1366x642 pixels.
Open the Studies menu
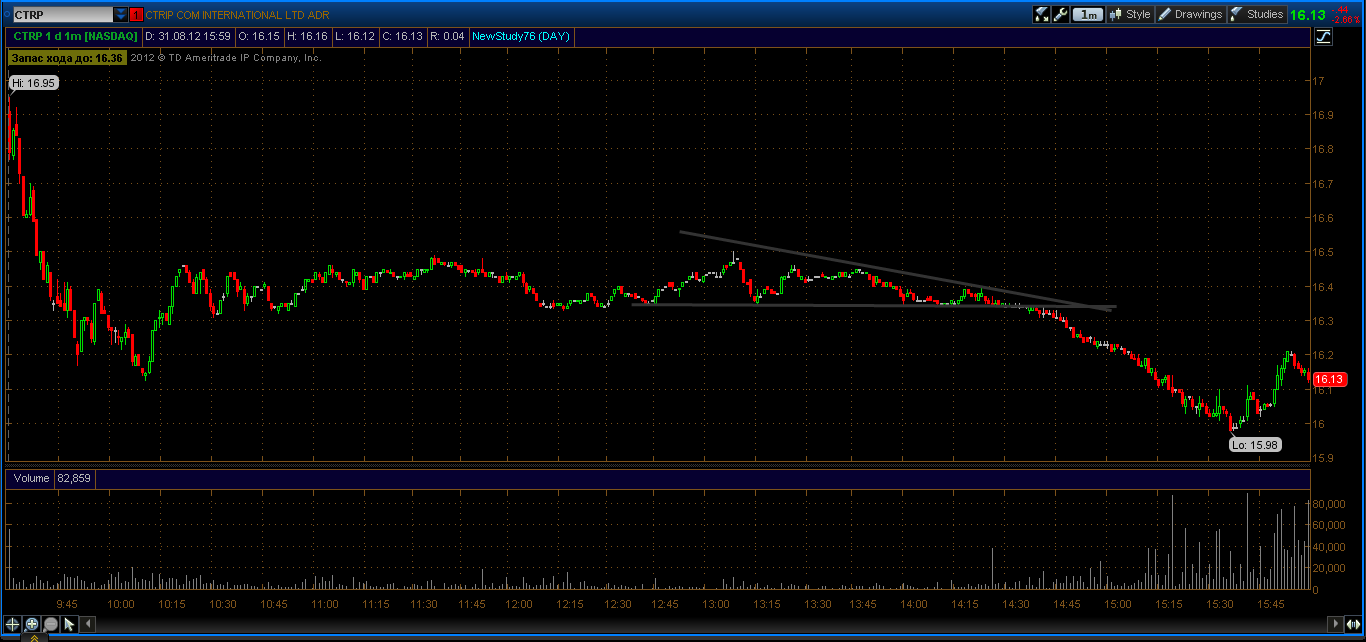1257,14
